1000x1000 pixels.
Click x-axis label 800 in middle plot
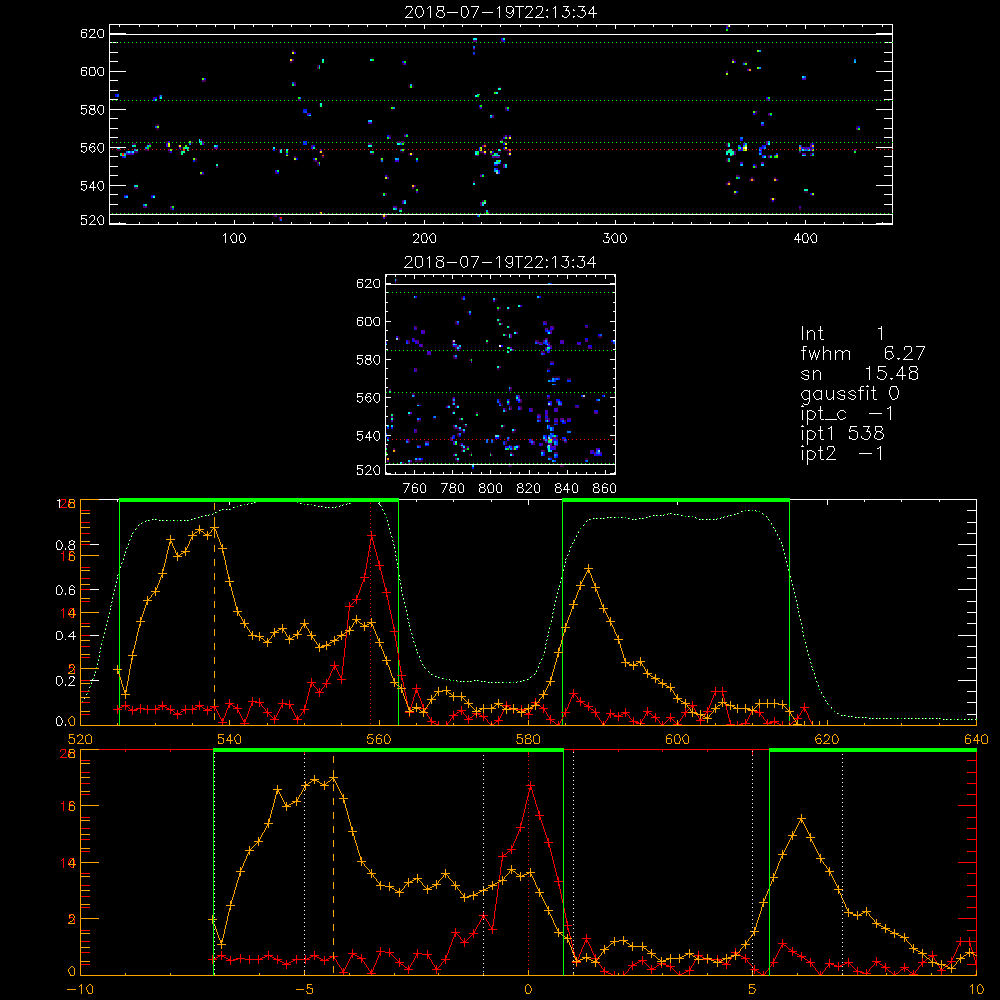tap(490, 489)
